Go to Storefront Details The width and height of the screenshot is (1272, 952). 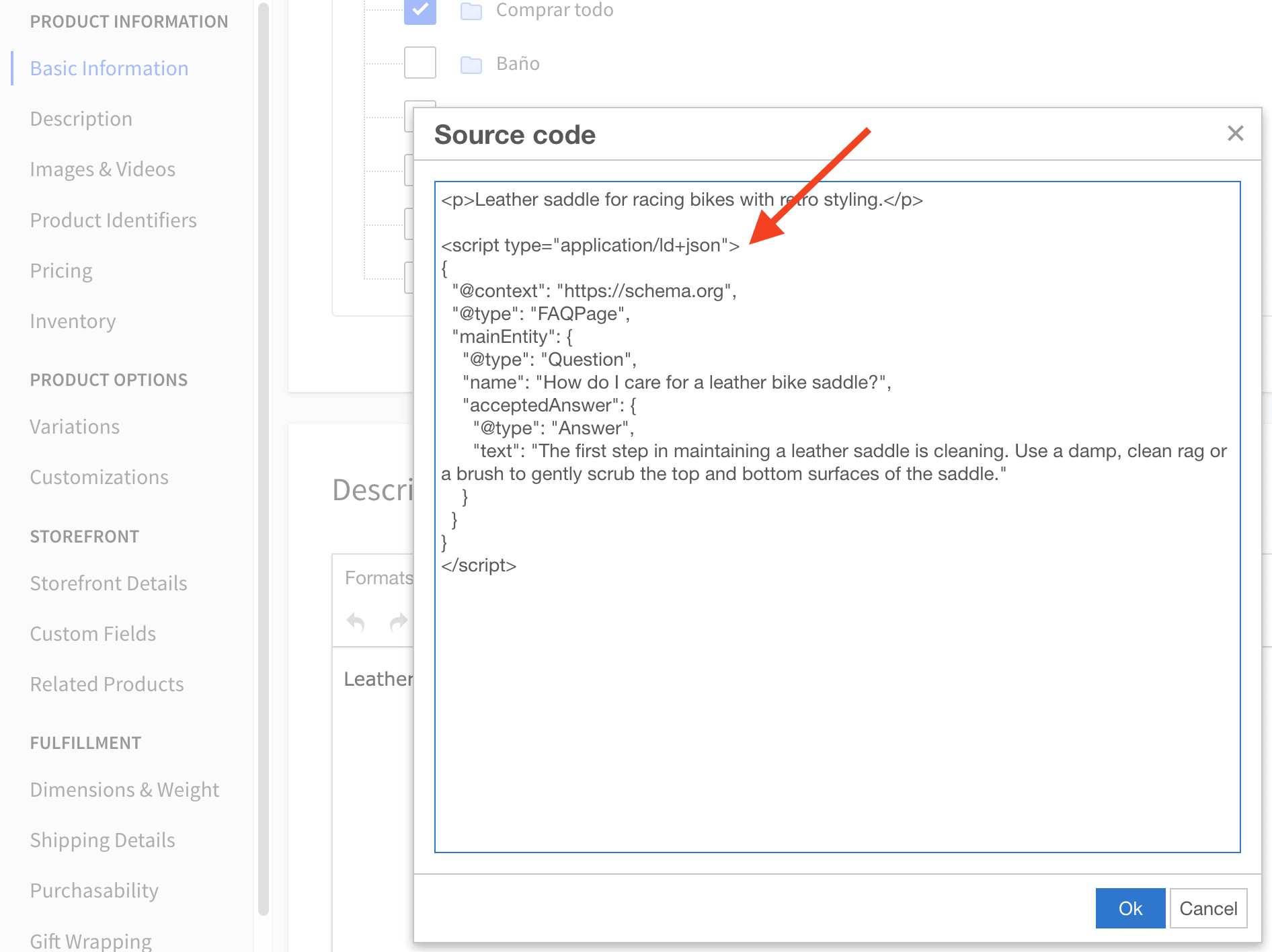click(109, 584)
